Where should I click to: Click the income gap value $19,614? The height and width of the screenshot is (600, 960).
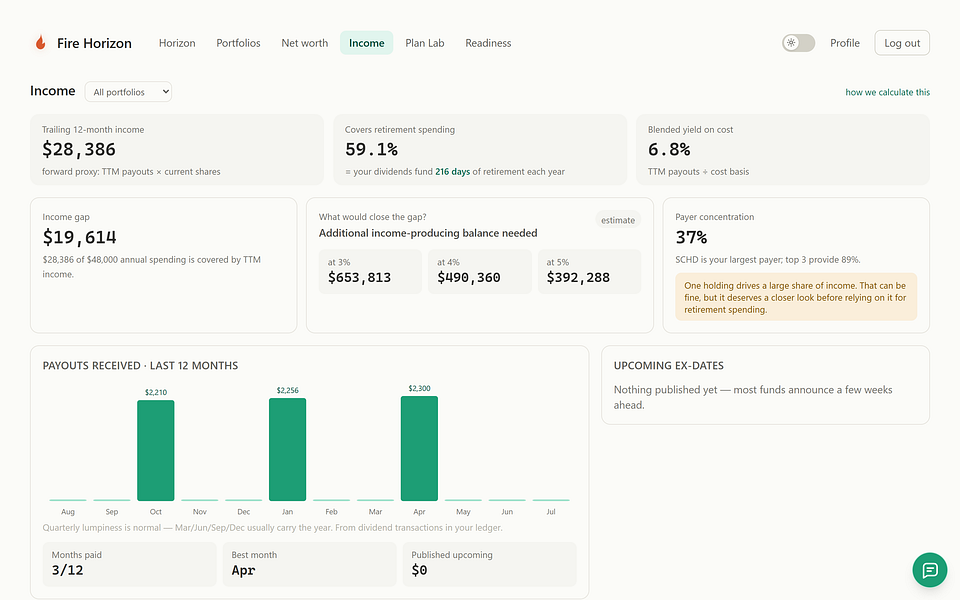80,237
